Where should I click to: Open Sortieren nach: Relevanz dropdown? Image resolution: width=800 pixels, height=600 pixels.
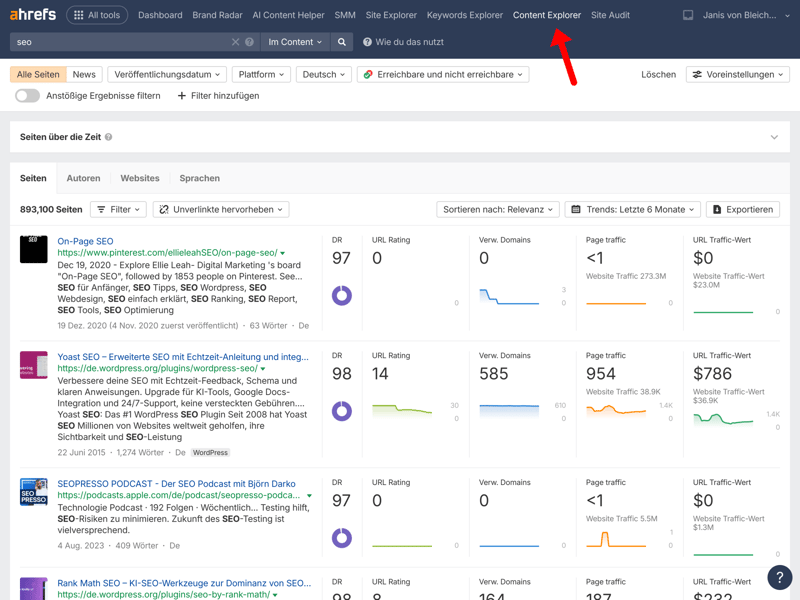click(x=497, y=209)
